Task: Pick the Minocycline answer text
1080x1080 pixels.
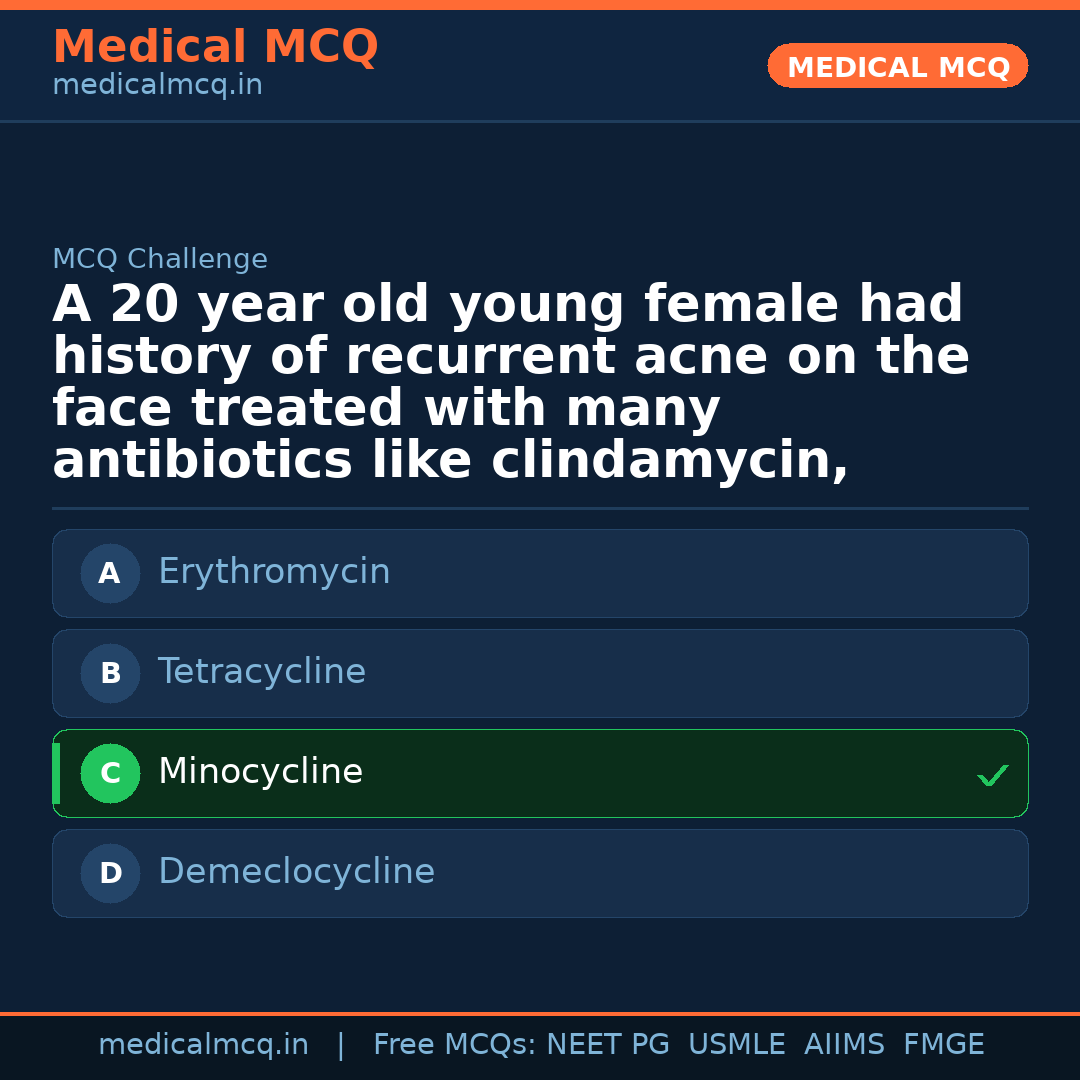Action: click(260, 772)
